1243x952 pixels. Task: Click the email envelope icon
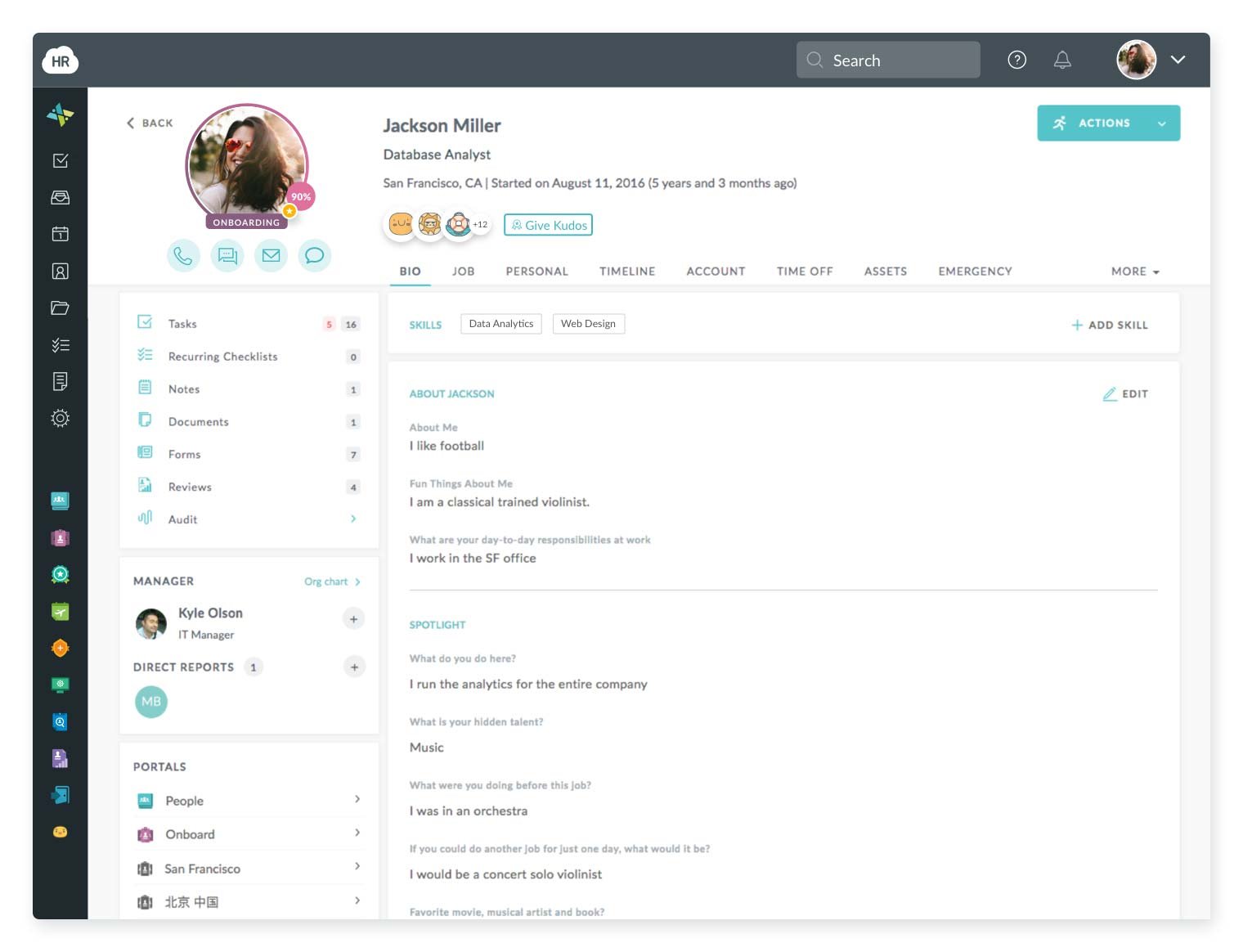coord(271,255)
